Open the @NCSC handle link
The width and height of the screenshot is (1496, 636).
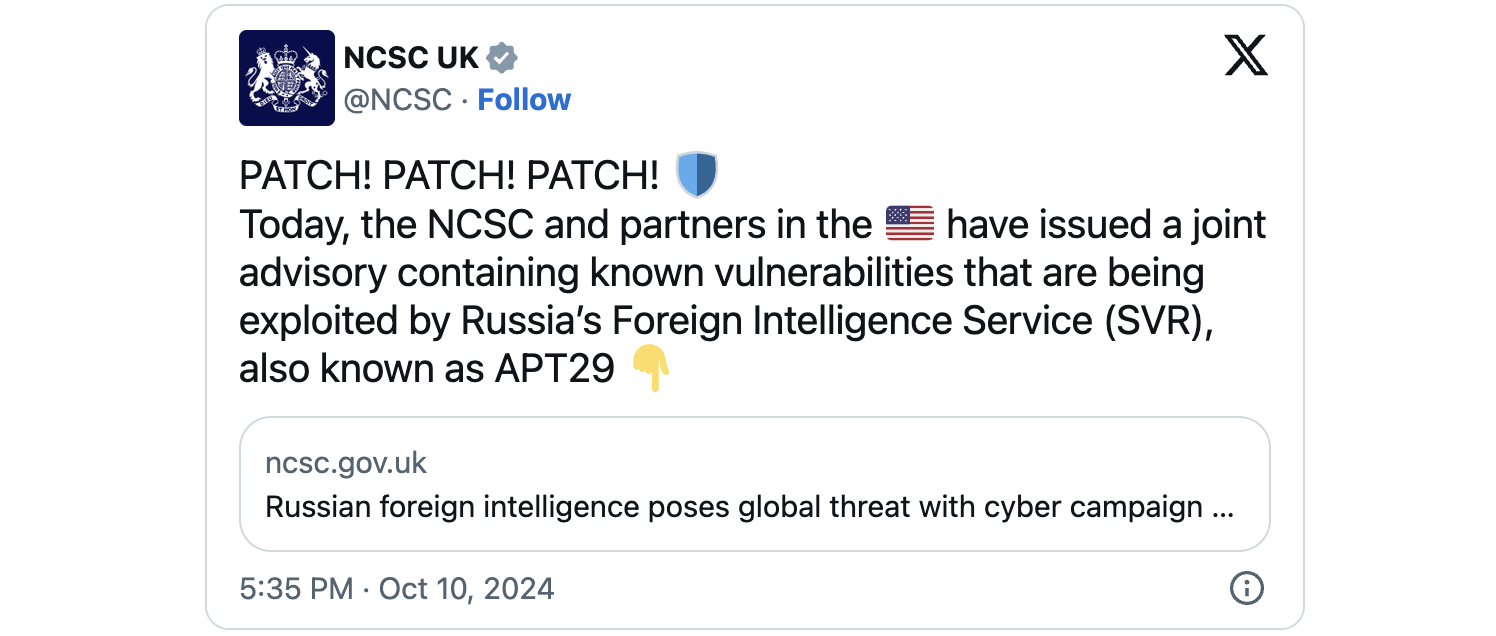click(398, 100)
